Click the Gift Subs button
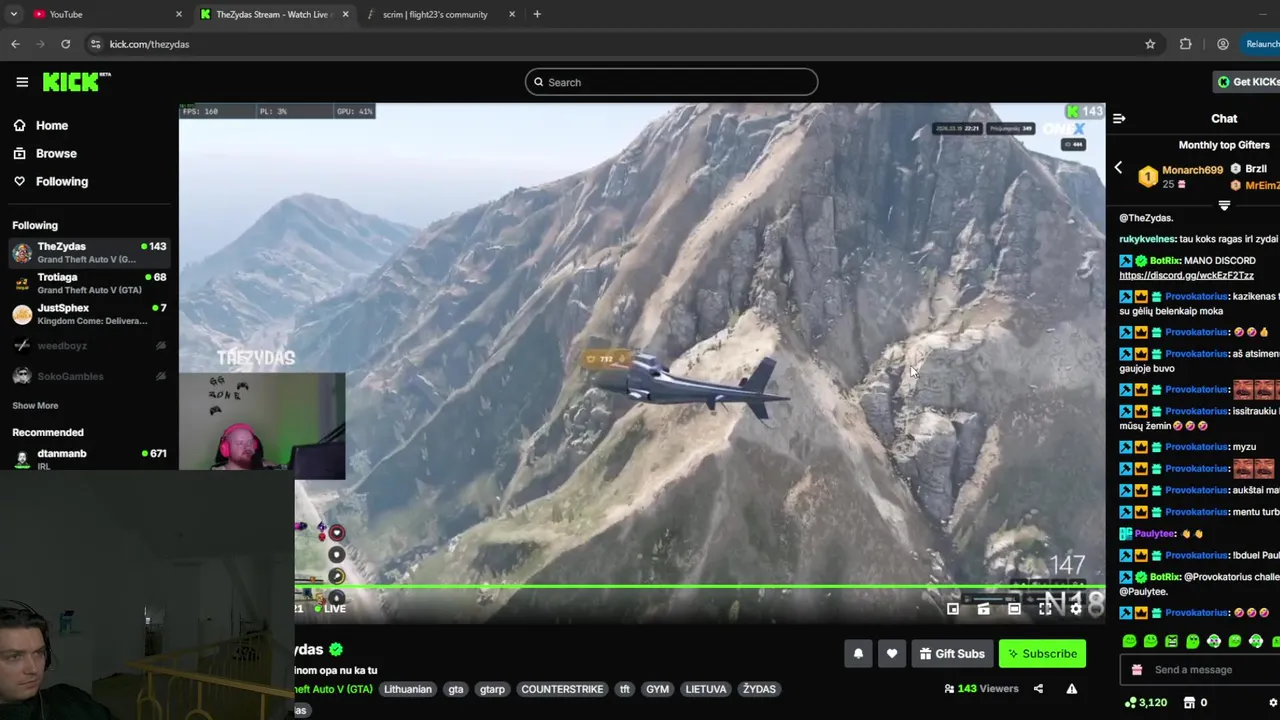This screenshot has height=720, width=1280. (x=952, y=653)
